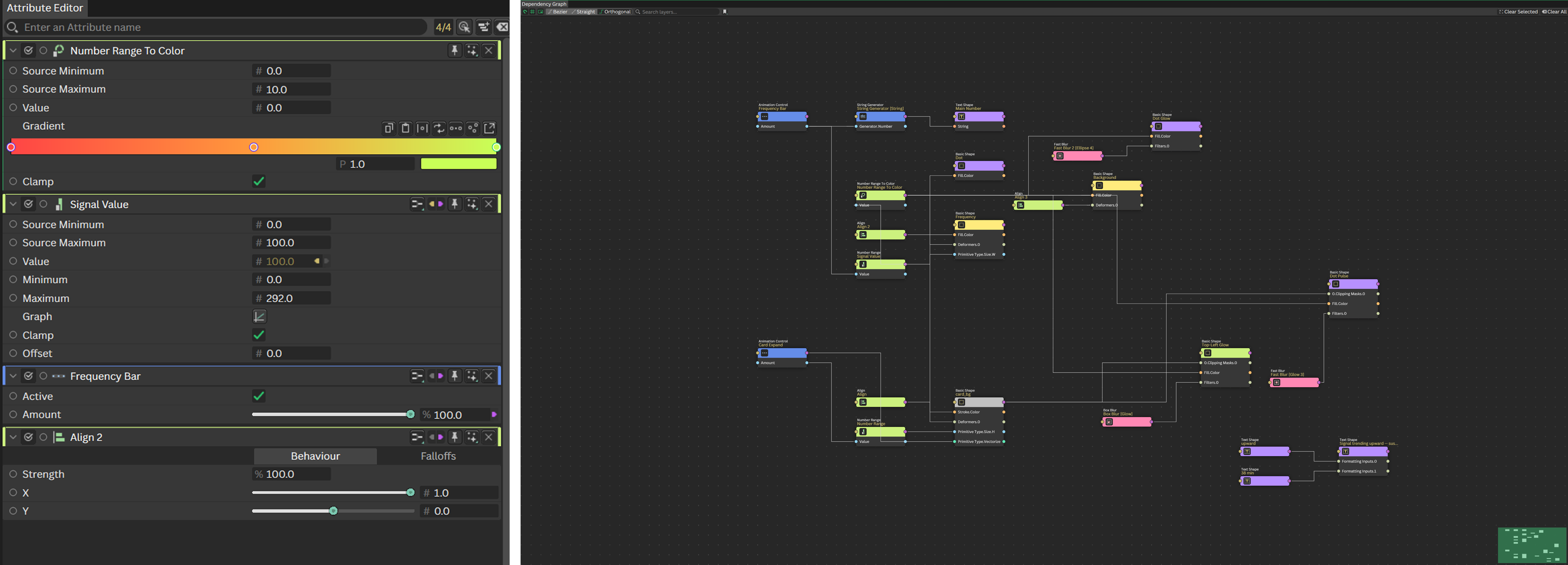Click sparkle select icon on Number Range To Color

point(472,51)
